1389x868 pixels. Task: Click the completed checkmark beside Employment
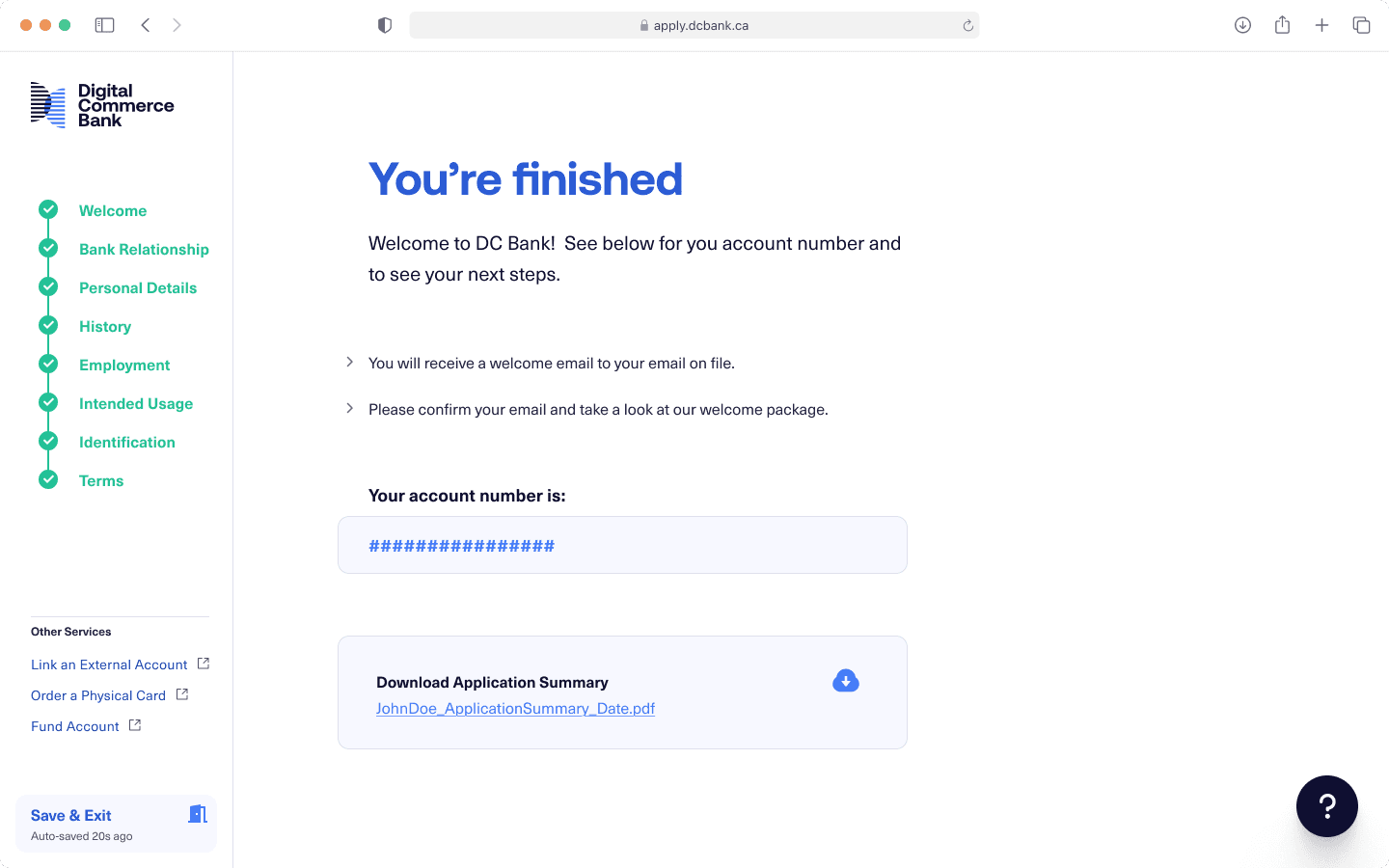(x=48, y=364)
